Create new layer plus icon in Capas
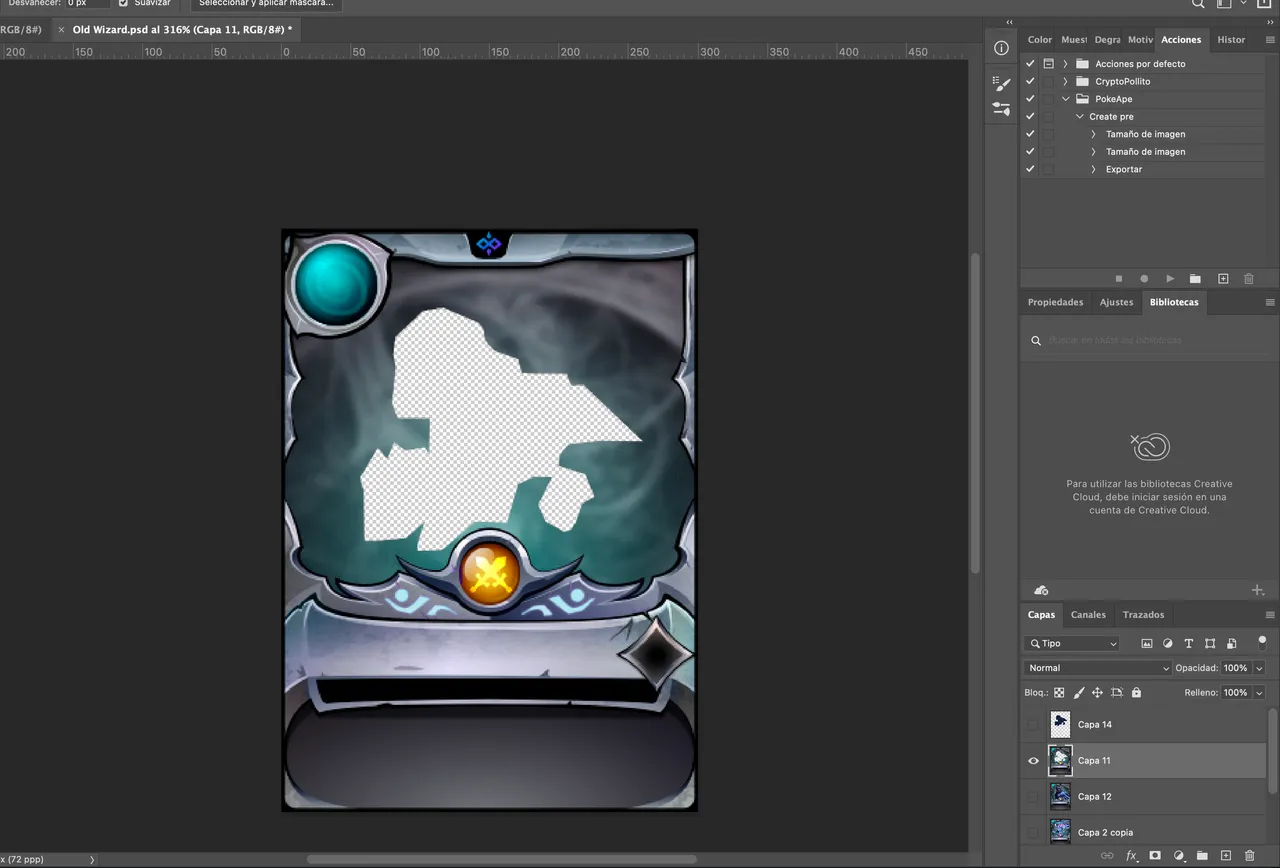 (x=1225, y=856)
